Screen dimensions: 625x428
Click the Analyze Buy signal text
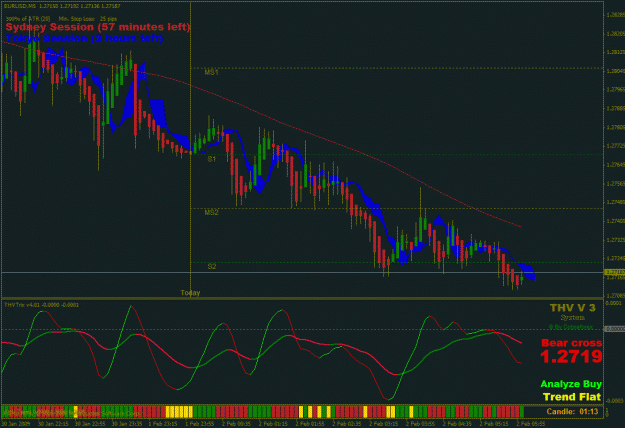[571, 384]
